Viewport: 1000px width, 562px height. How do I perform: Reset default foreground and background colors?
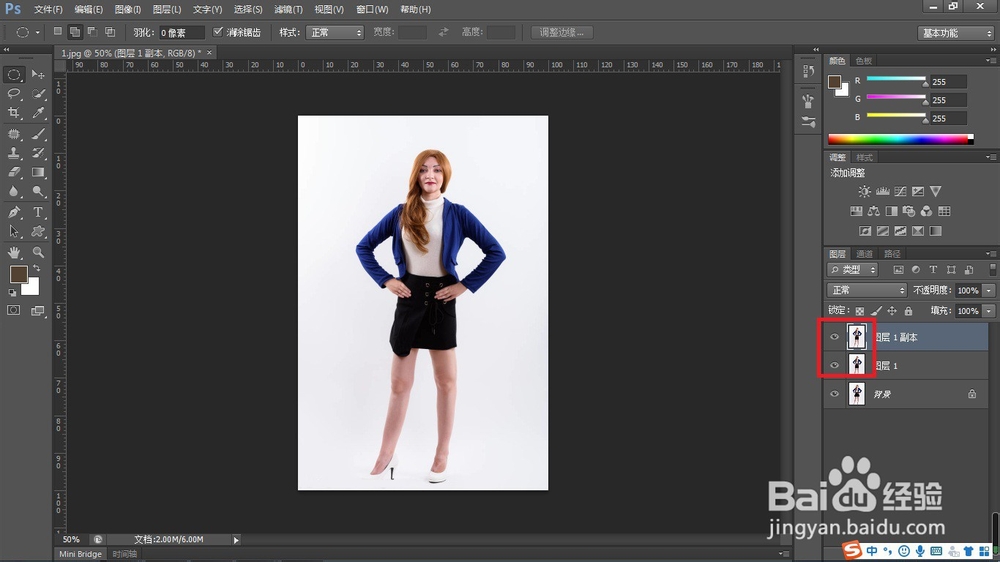point(12,293)
